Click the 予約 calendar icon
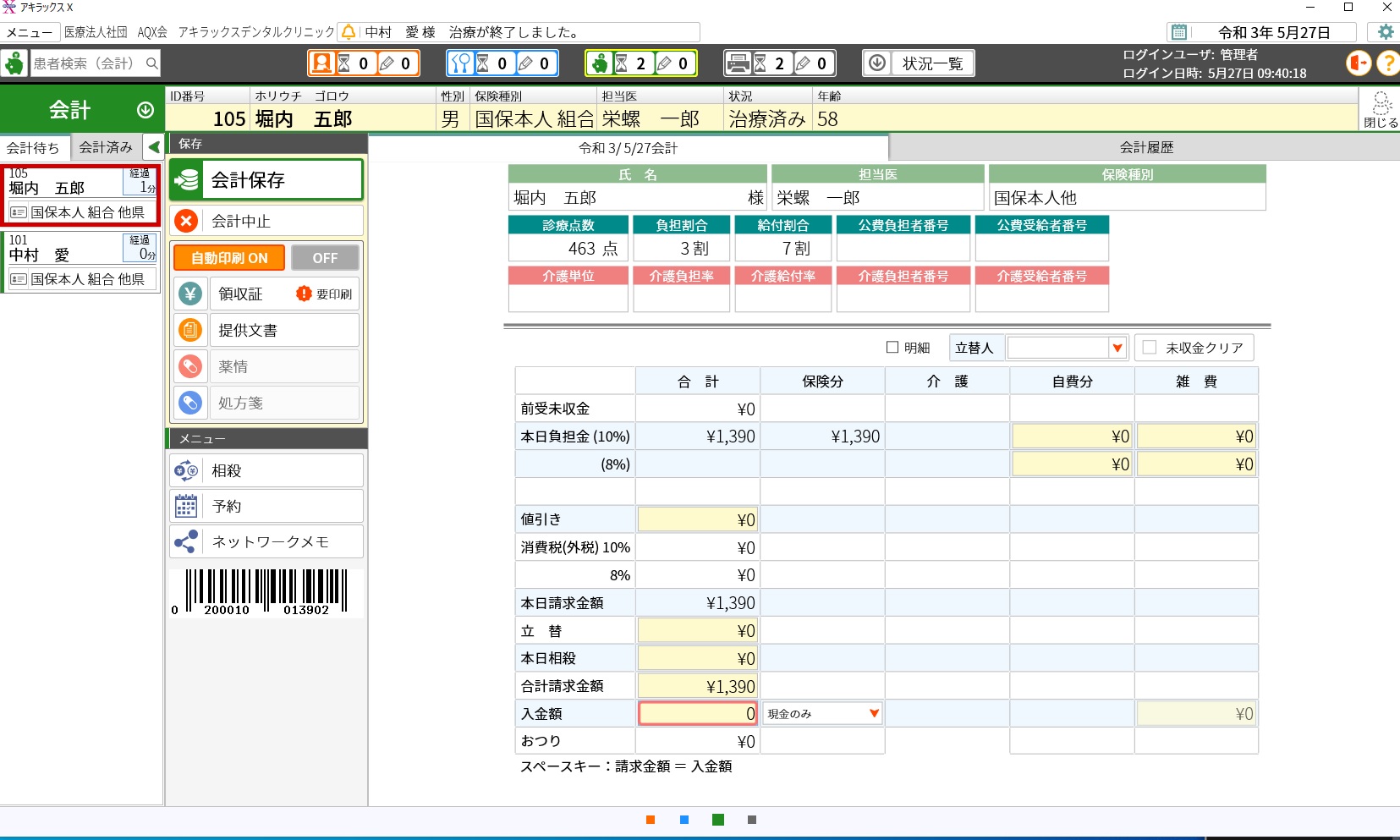Viewport: 1400px width, 840px height. (186, 506)
